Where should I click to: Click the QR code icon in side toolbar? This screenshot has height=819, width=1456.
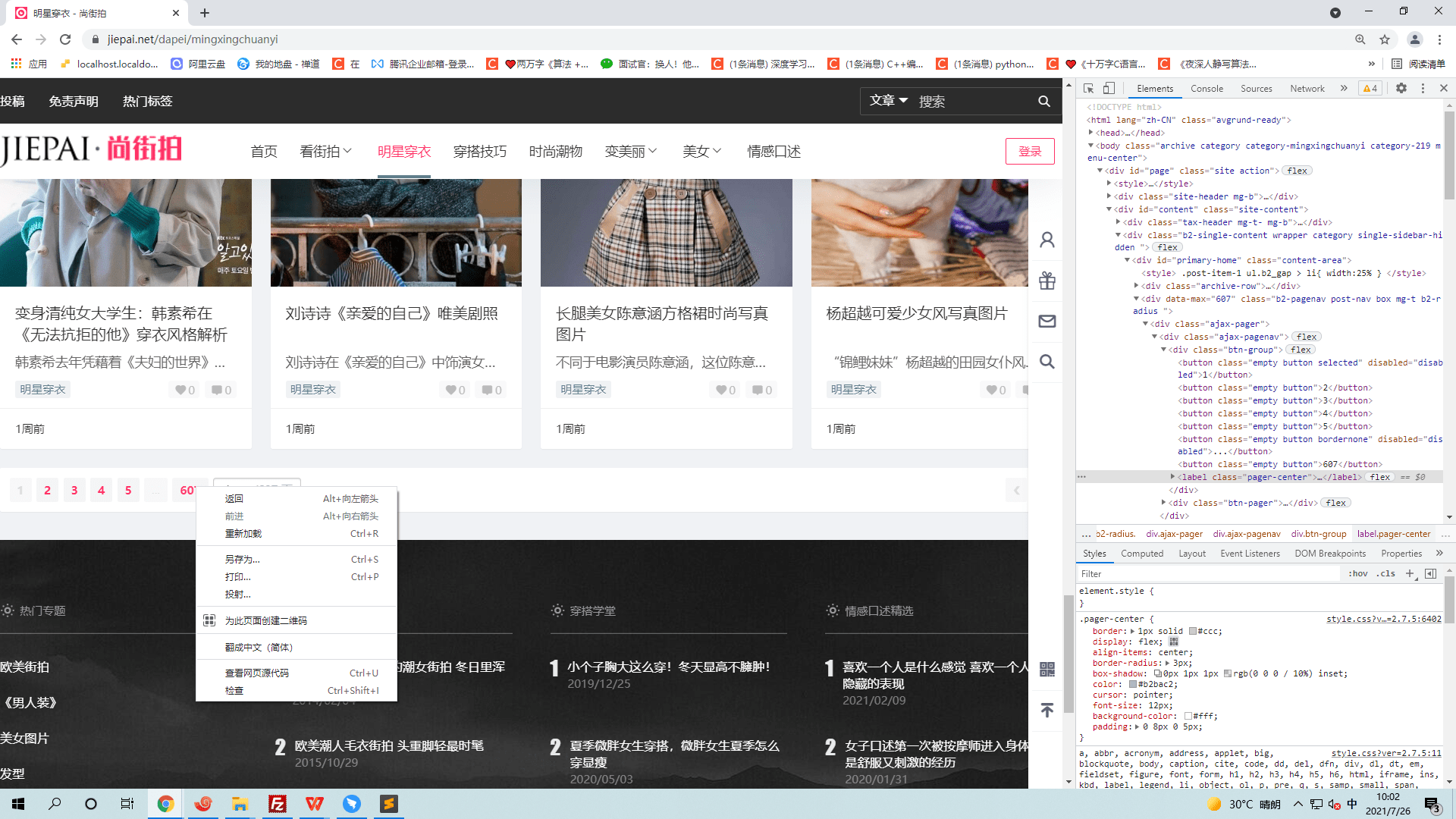1047,670
